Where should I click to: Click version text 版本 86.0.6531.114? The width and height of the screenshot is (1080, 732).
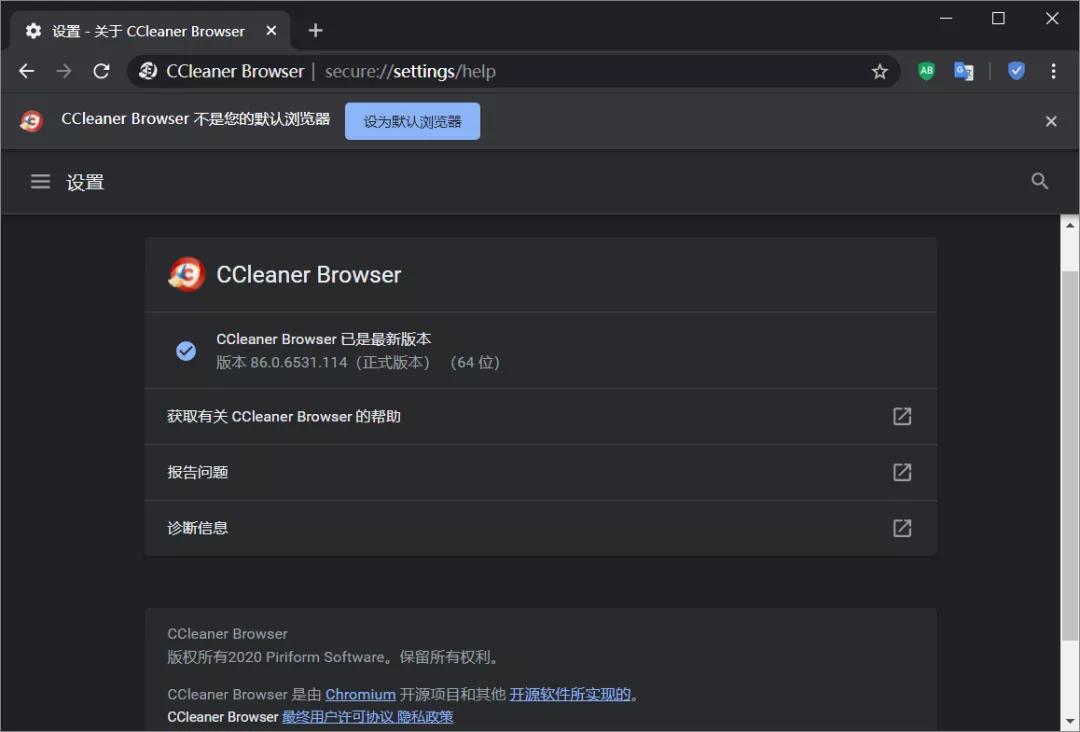(282, 362)
